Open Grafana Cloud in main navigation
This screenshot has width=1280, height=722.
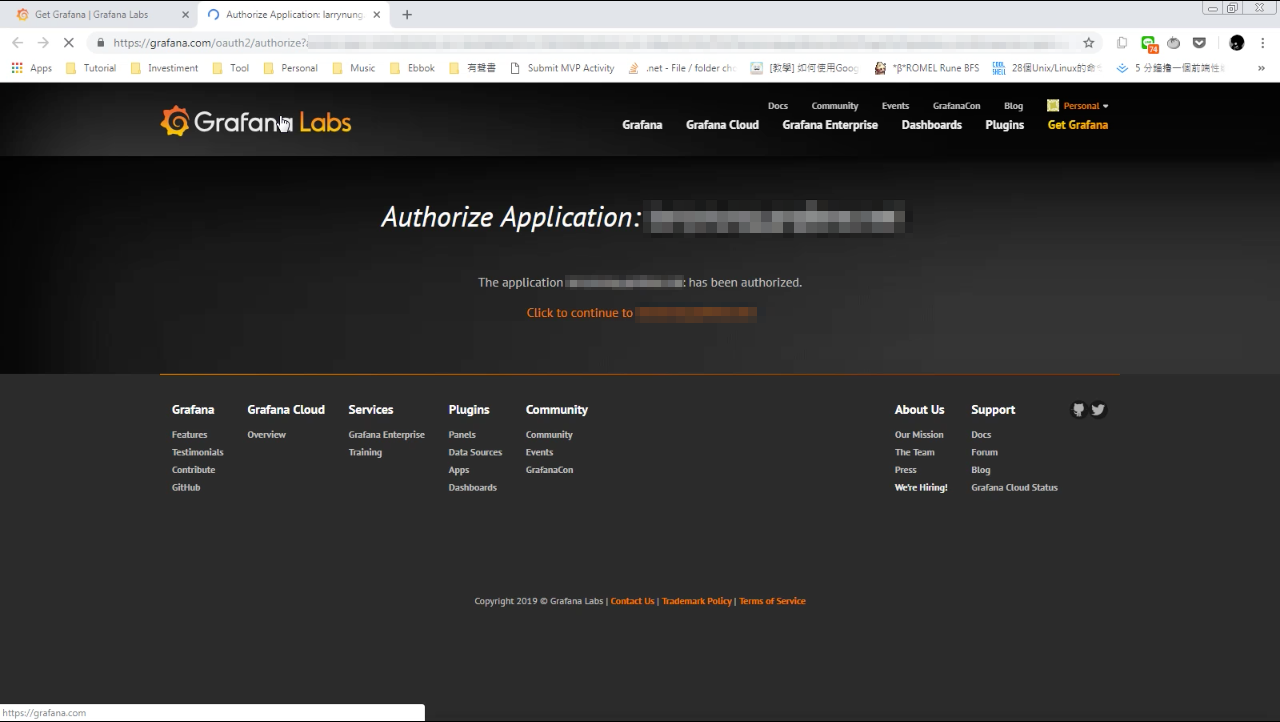pos(722,125)
